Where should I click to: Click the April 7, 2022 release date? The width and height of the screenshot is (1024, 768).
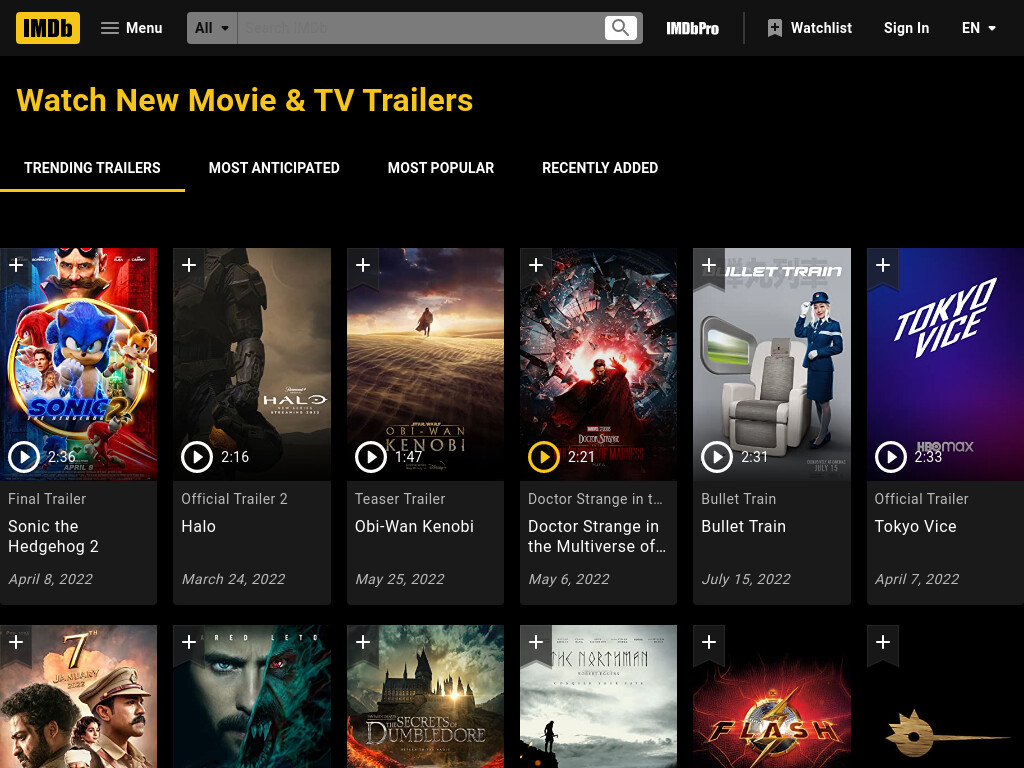point(917,579)
